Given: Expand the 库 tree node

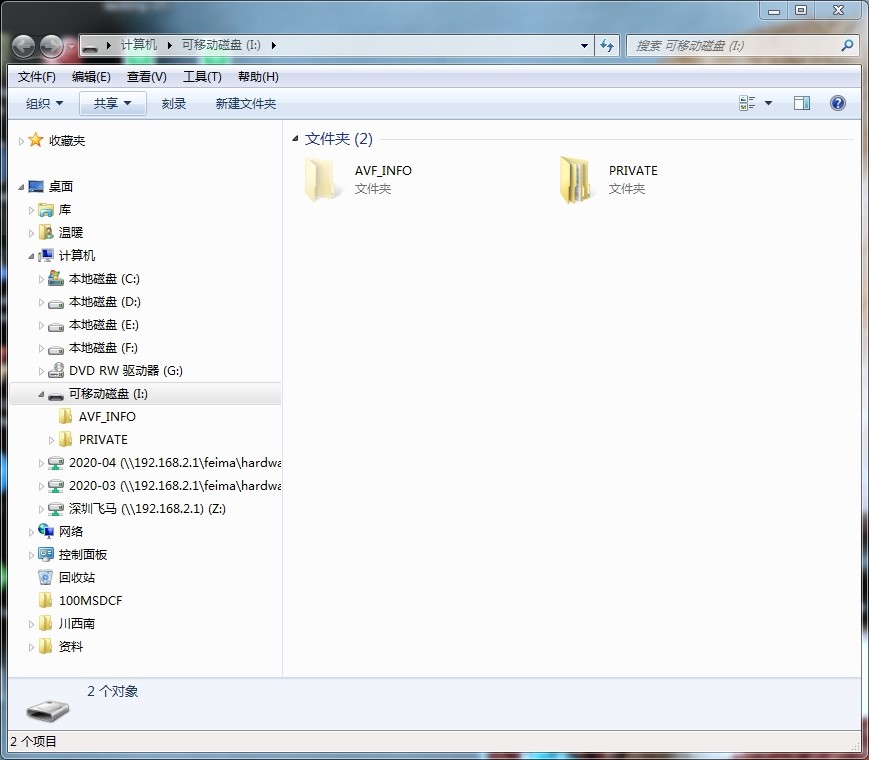Looking at the screenshot, I should click(x=31, y=210).
